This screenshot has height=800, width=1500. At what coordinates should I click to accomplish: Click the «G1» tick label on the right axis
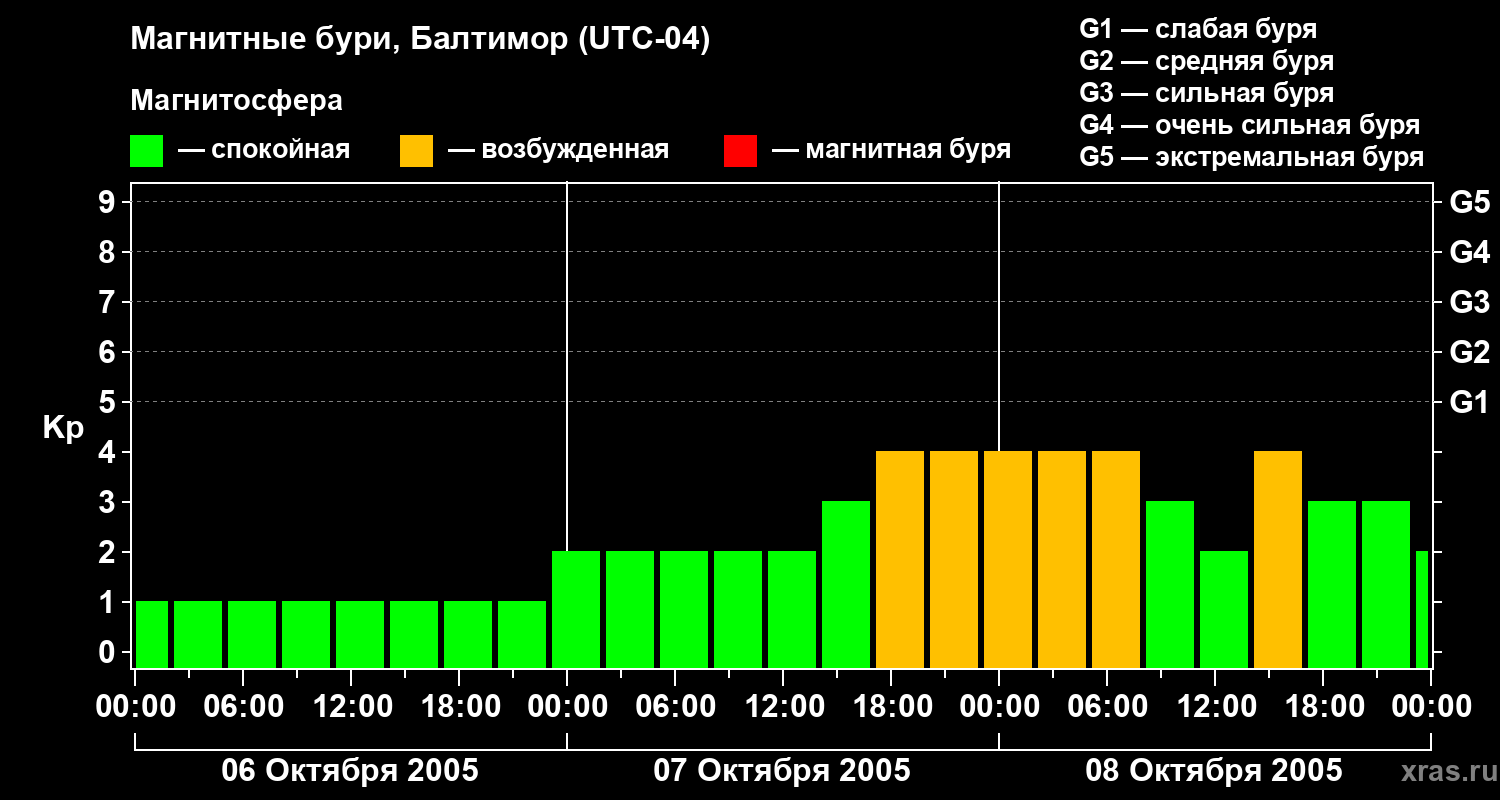click(1469, 402)
